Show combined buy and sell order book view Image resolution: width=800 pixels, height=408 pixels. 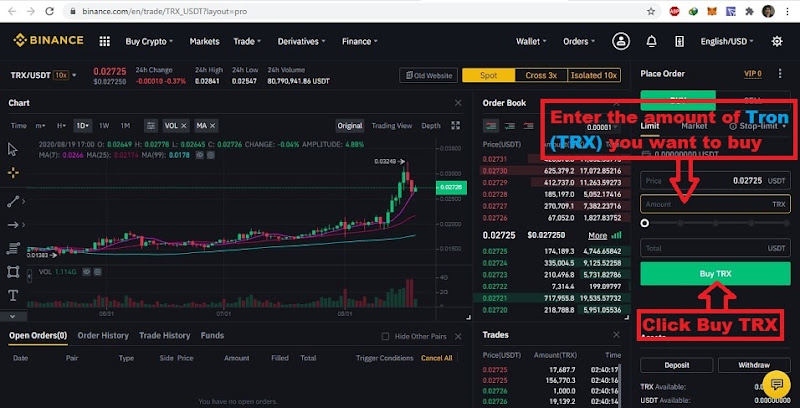click(x=491, y=125)
